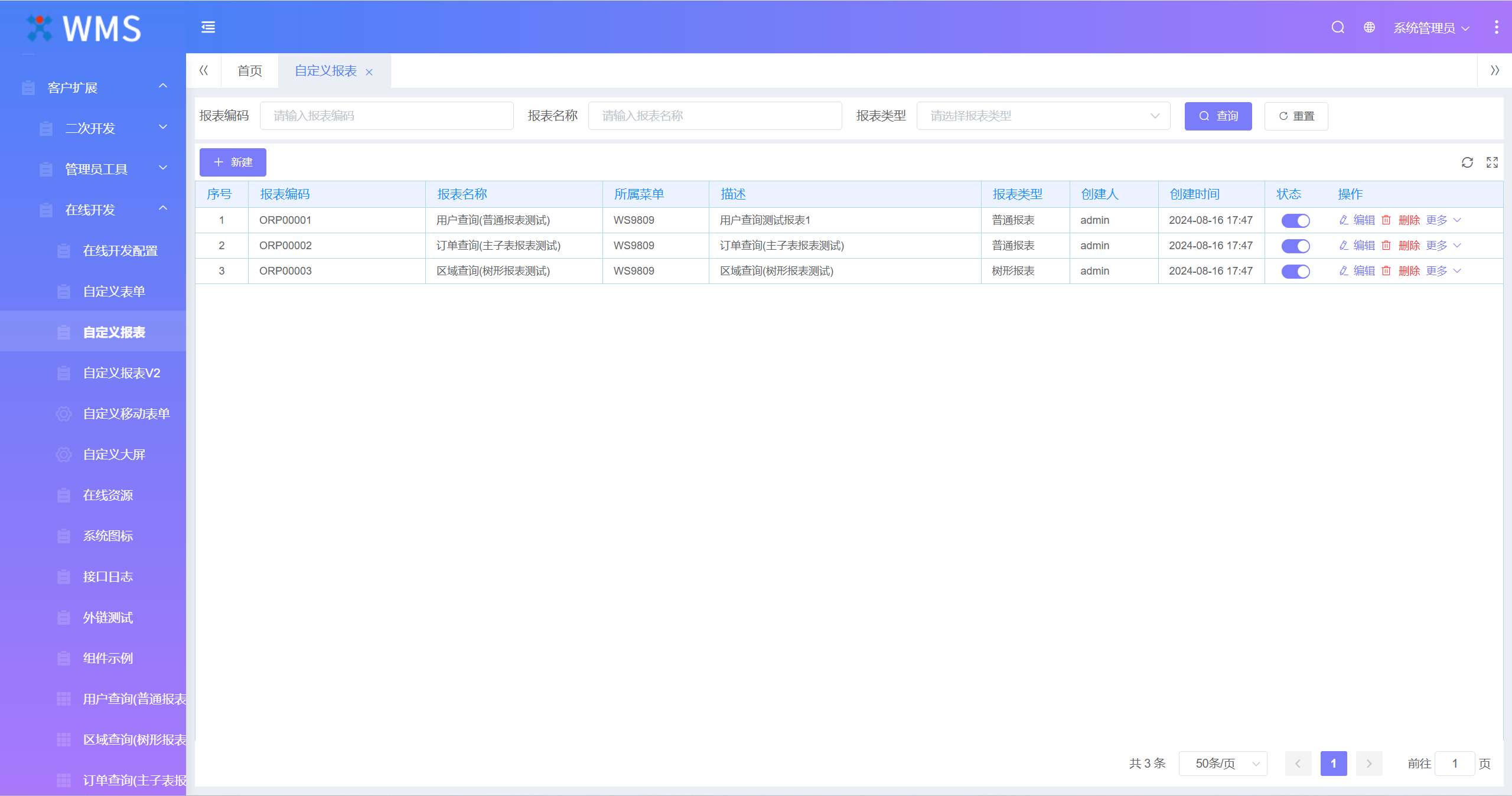Viewport: 1512px width, 796px height.
Task: Click the 创建时间 column header
Action: [1211, 194]
